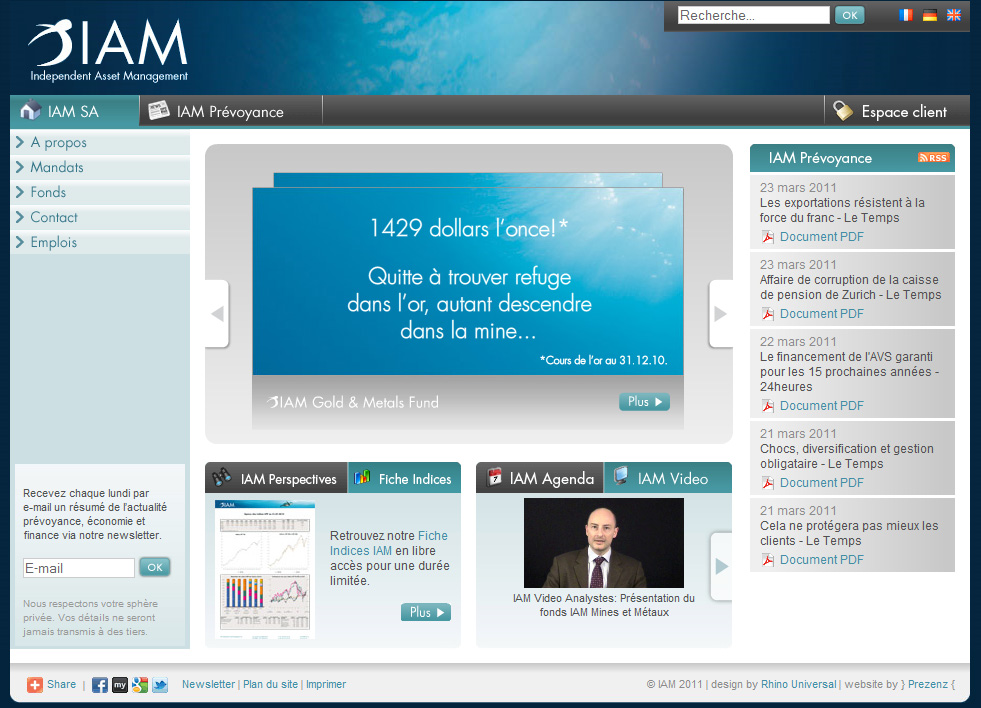Click the Imprimer footer link
Image resolution: width=981 pixels, height=708 pixels.
pyautogui.click(x=326, y=684)
